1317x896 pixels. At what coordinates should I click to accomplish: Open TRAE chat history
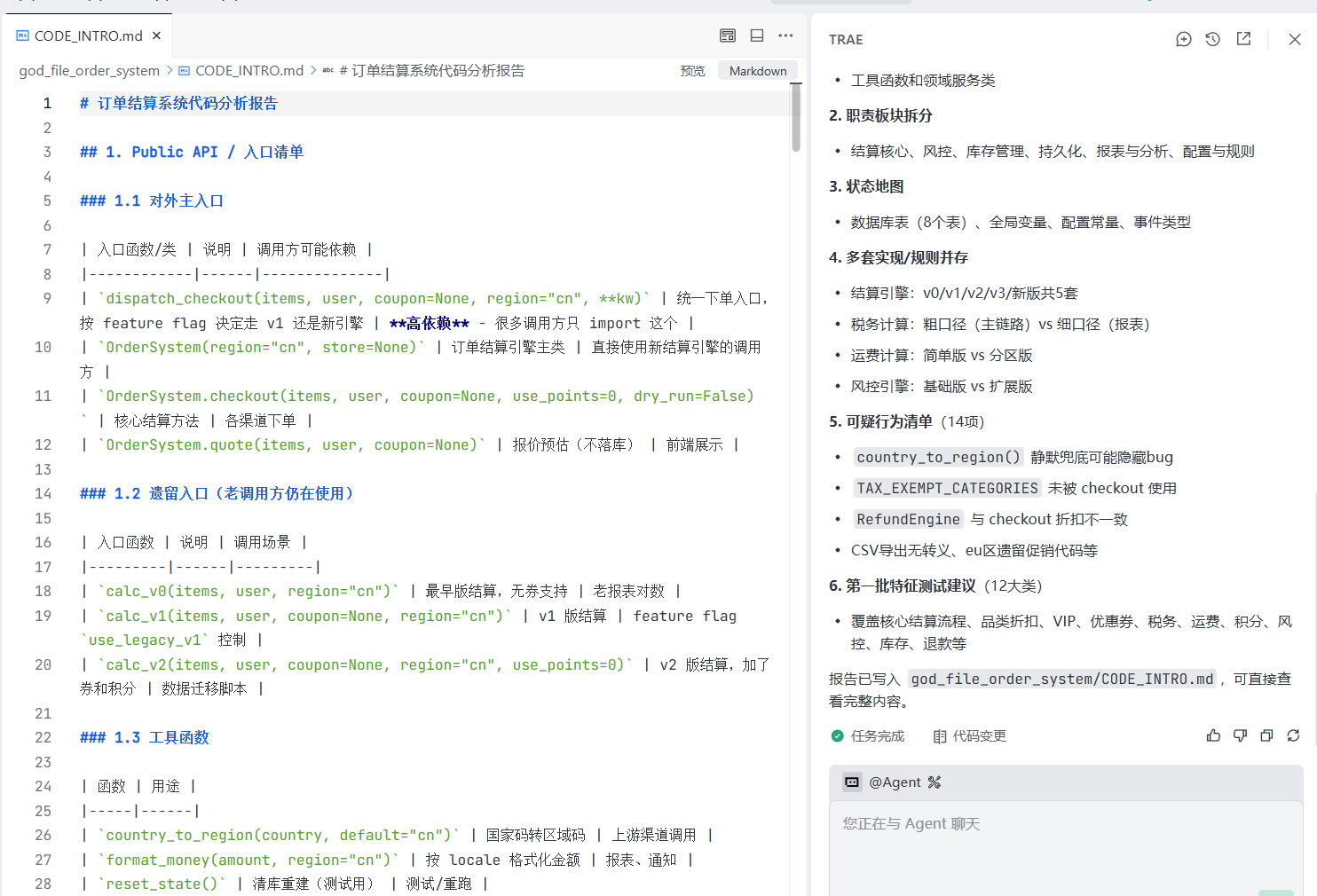[x=1213, y=39]
